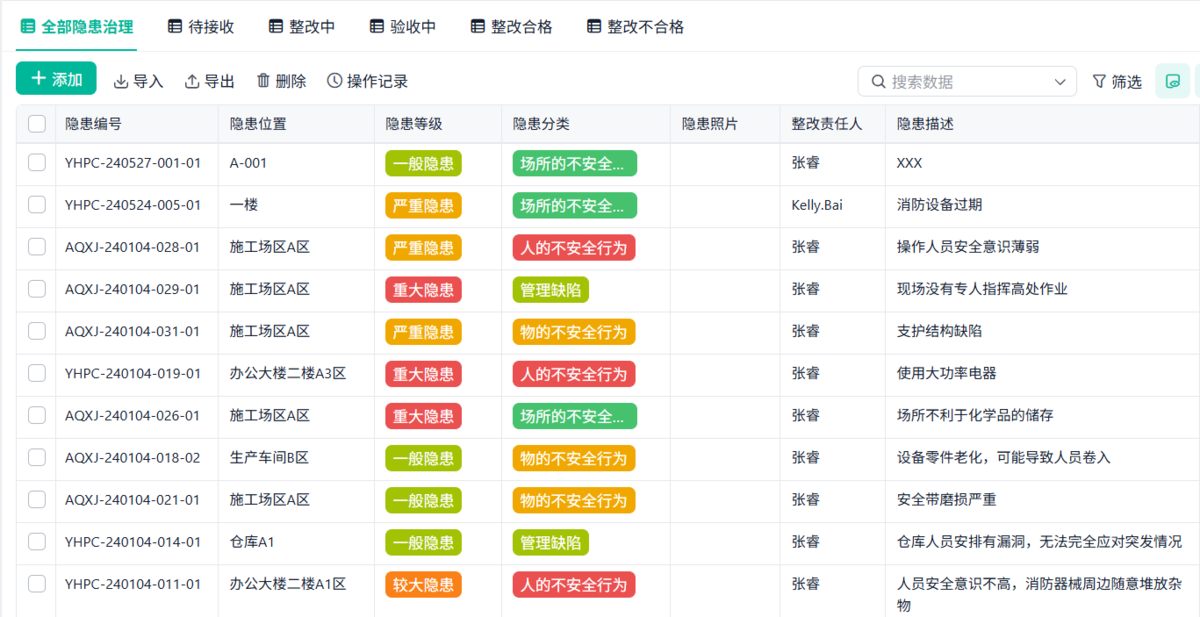Click the 导入 import icon
The width and height of the screenshot is (1200, 617).
point(121,81)
